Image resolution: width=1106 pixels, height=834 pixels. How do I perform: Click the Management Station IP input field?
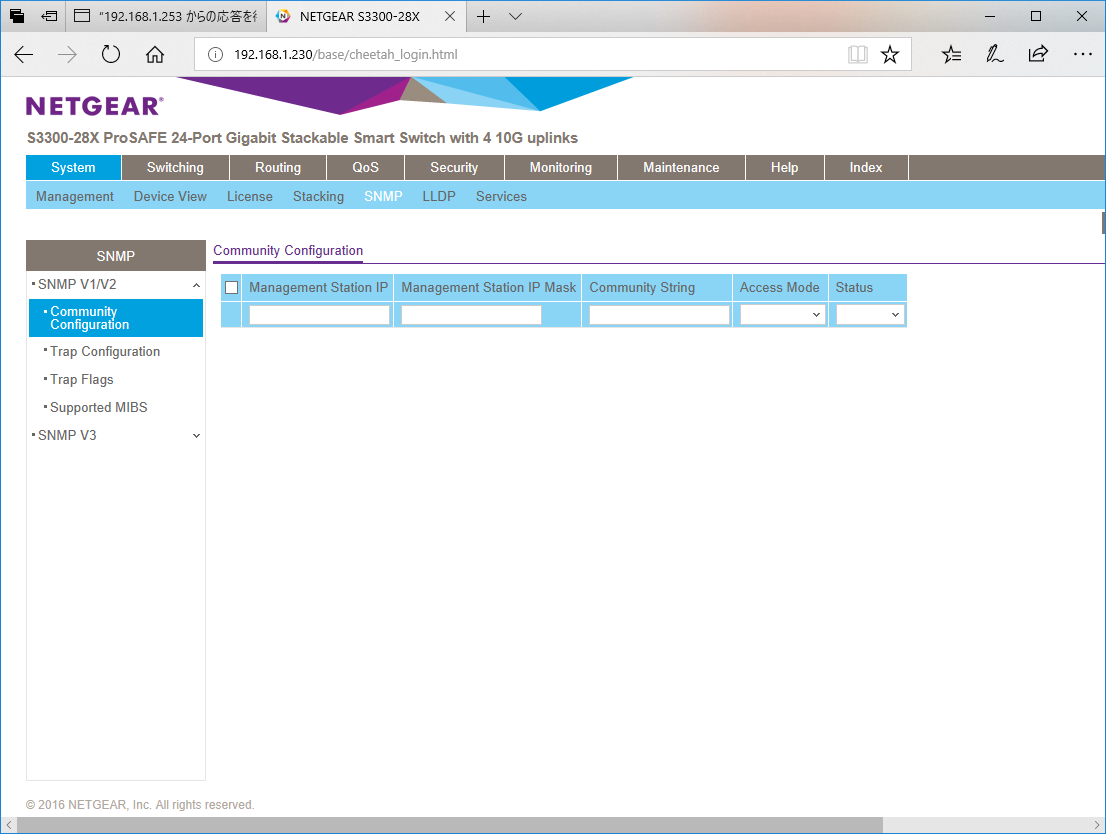point(320,315)
